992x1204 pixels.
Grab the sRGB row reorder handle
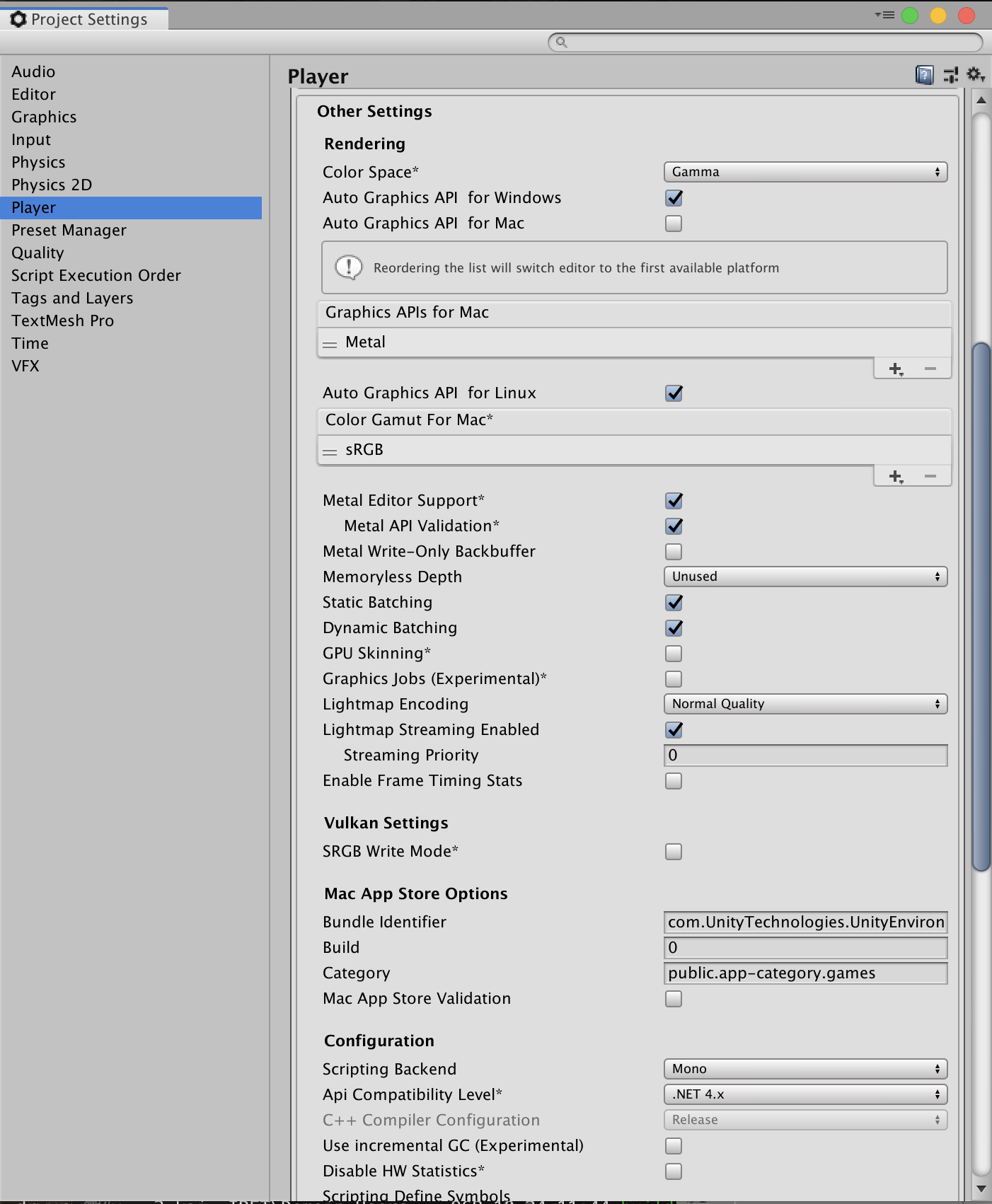pyautogui.click(x=330, y=452)
